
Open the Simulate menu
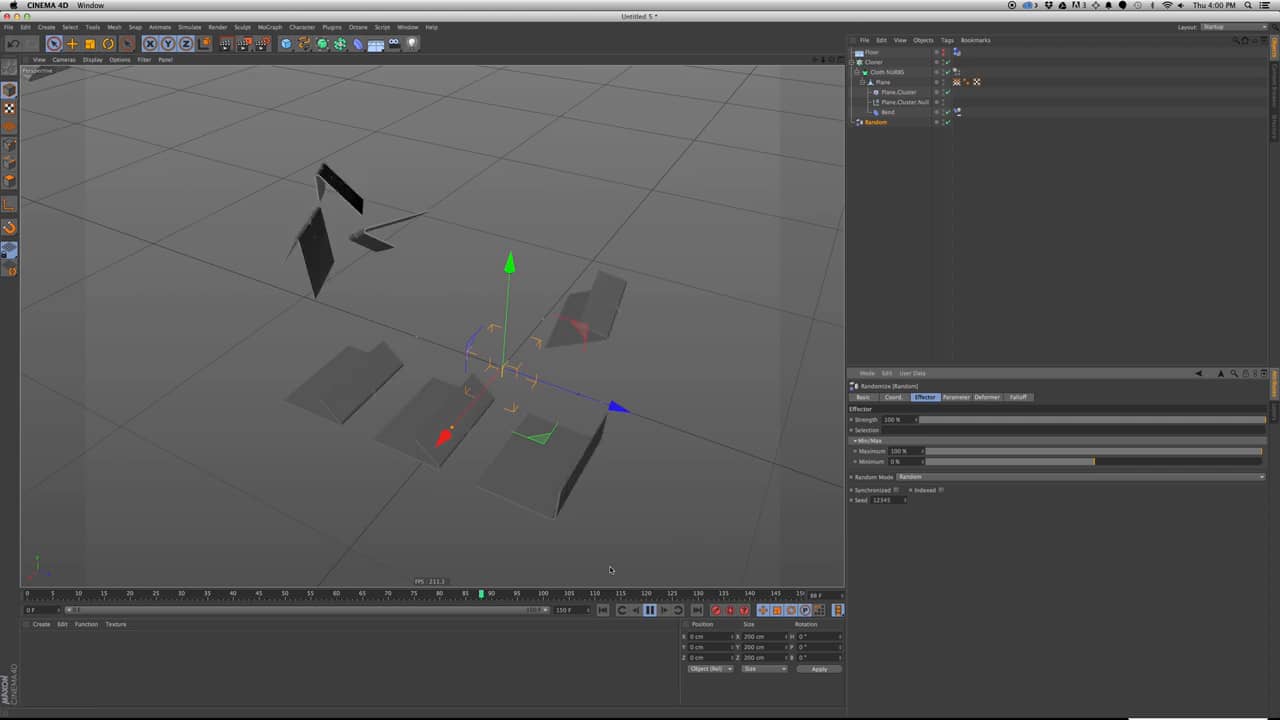(x=189, y=27)
